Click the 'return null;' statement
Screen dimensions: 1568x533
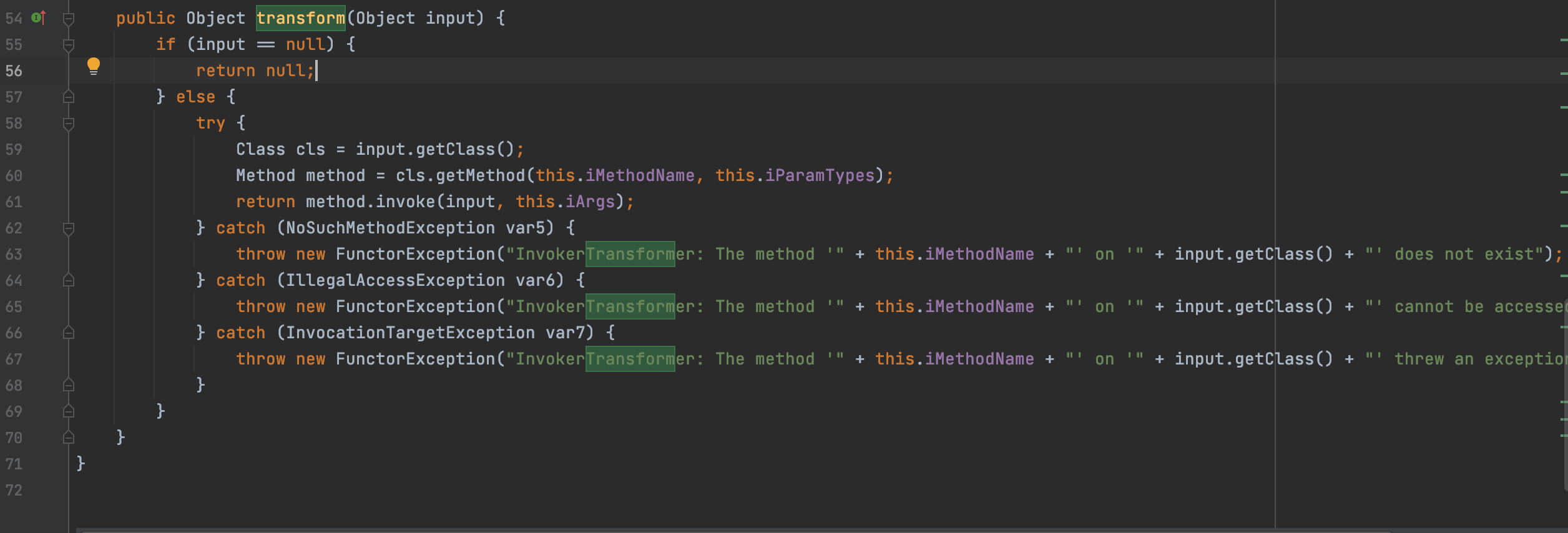pos(255,71)
